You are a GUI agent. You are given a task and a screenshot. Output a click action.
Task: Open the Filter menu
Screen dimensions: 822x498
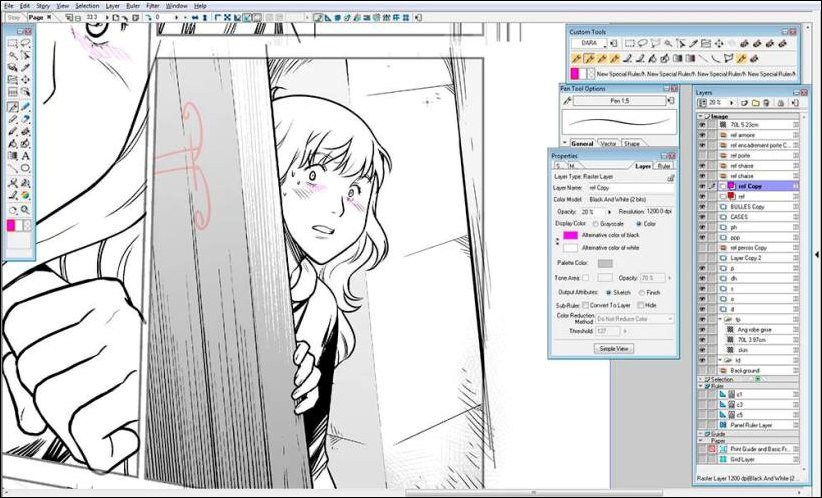(x=152, y=5)
